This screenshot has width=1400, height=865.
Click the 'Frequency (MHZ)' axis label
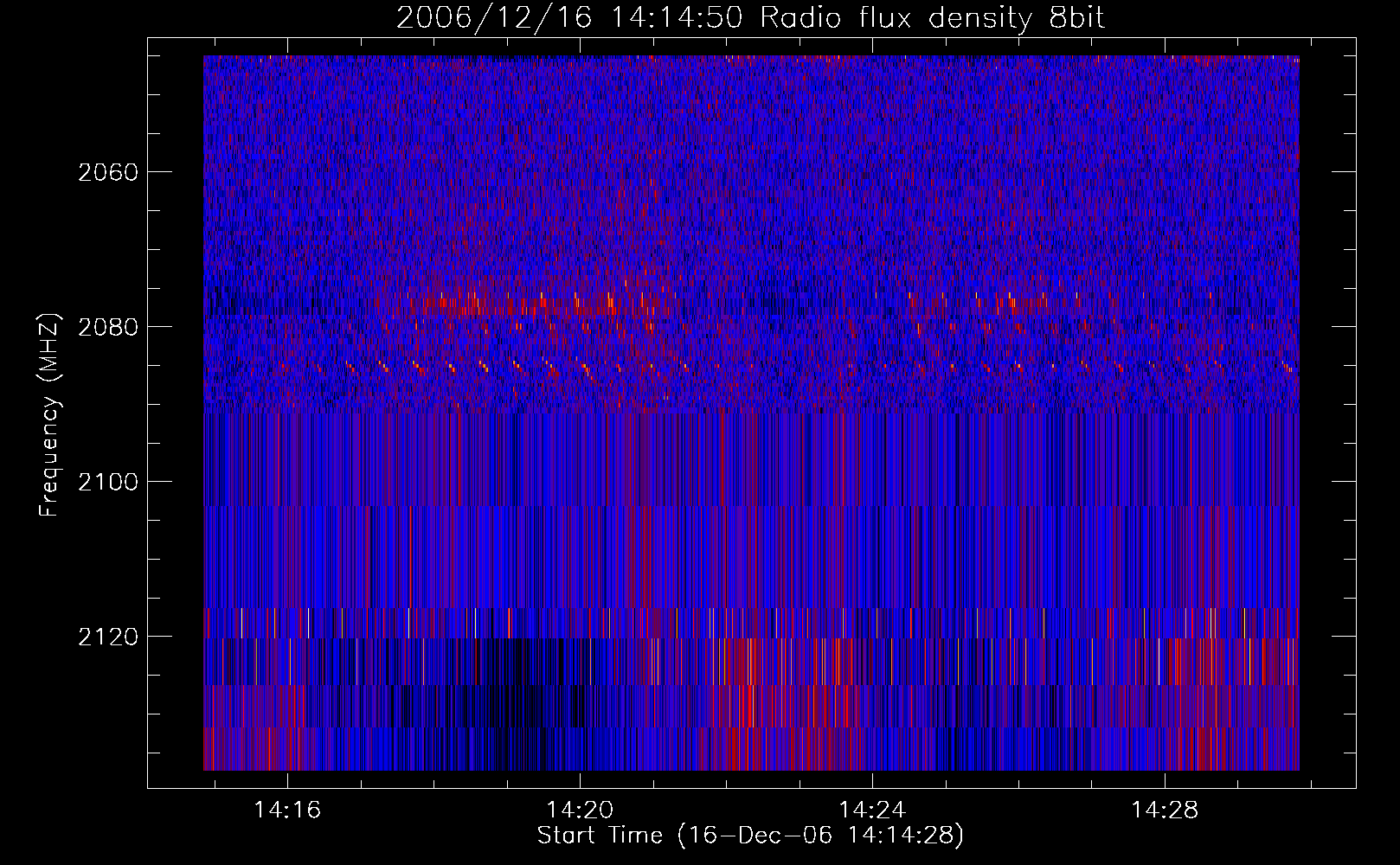click(50, 414)
